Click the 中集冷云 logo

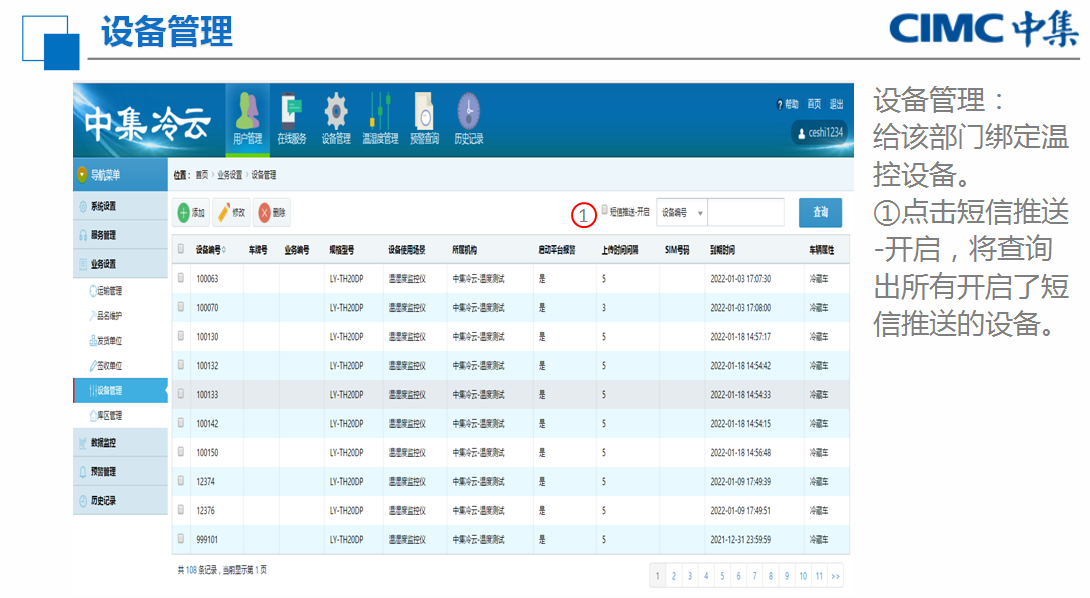[147, 124]
